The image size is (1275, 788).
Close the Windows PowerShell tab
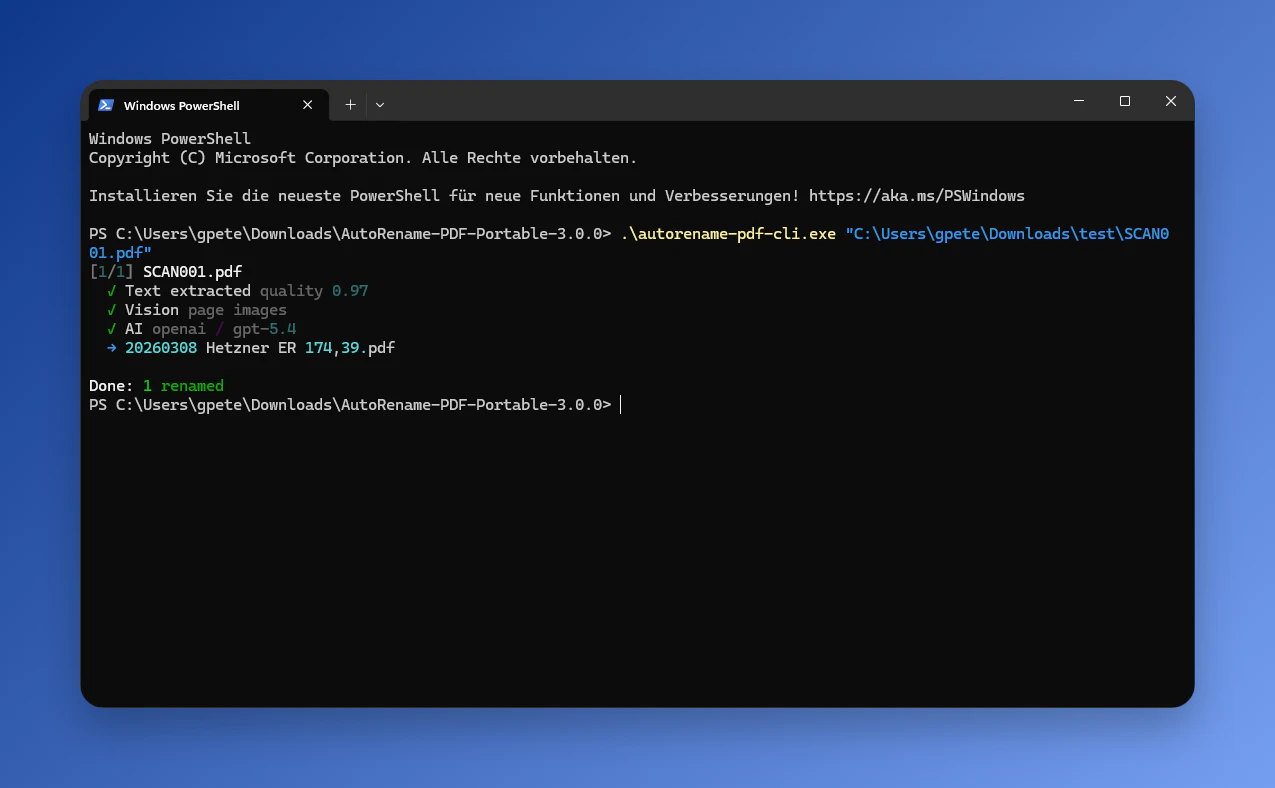coord(307,105)
